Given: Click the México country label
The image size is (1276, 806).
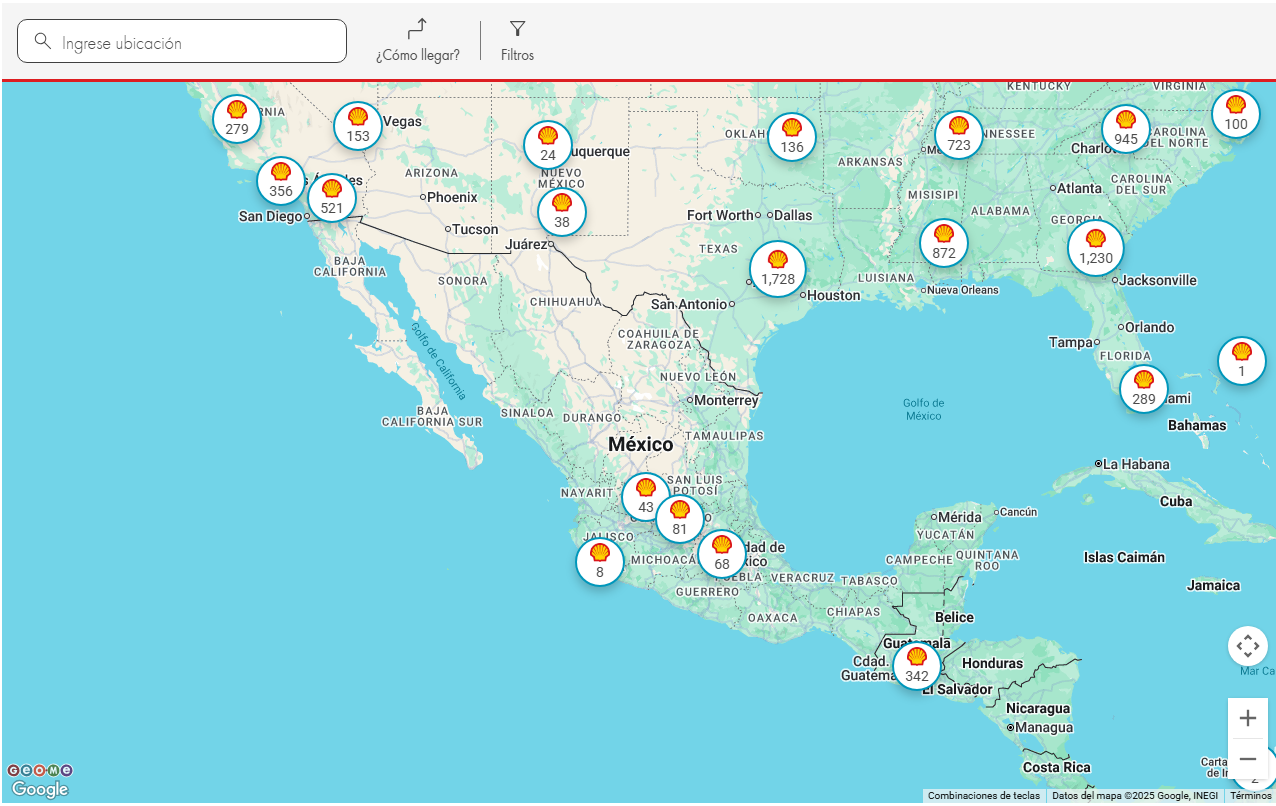Looking at the screenshot, I should coord(641,443).
